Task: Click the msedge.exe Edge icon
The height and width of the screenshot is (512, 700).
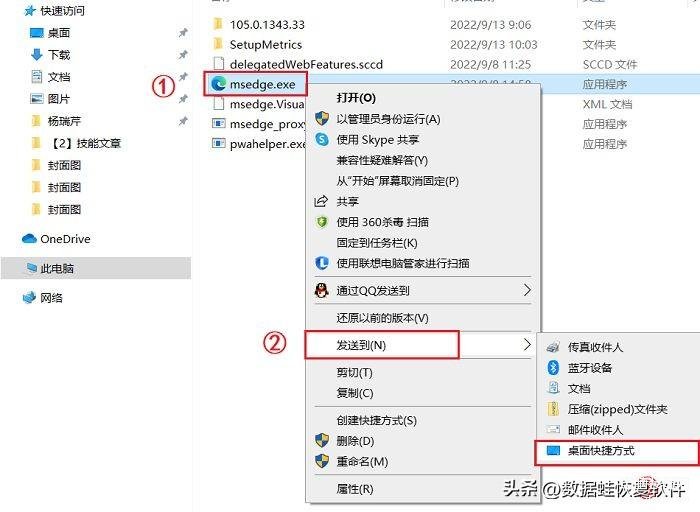Action: point(219,83)
